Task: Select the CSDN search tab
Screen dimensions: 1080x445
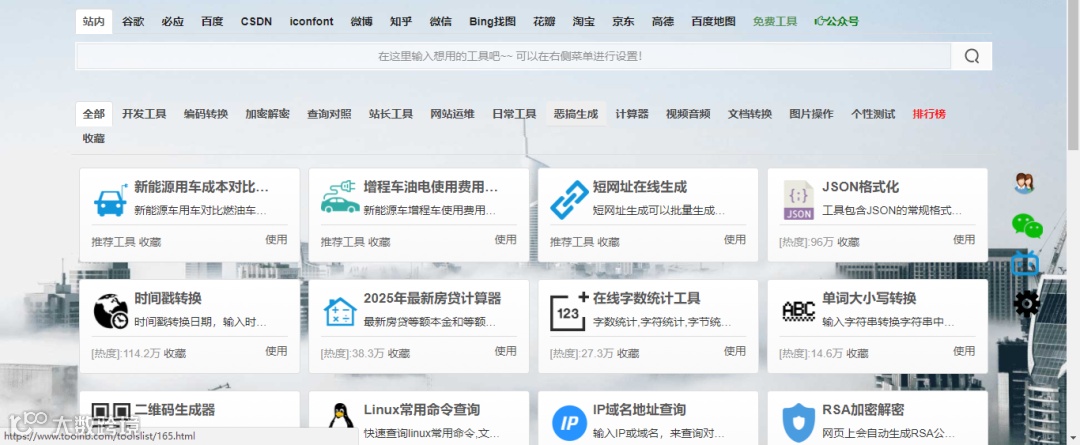Action: point(256,21)
